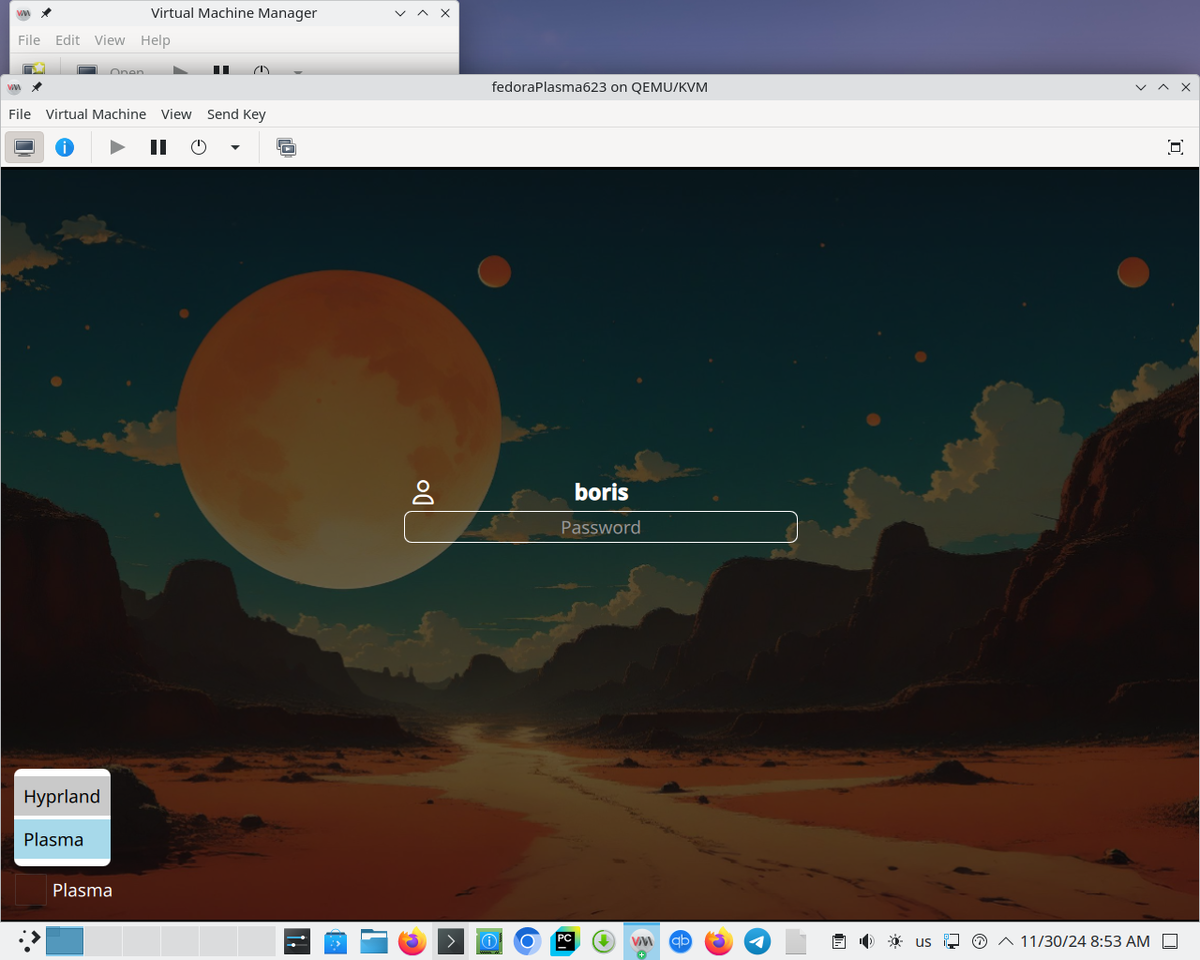Click the Plasma session selector button
The height and width of the screenshot is (960, 1200).
[x=64, y=890]
